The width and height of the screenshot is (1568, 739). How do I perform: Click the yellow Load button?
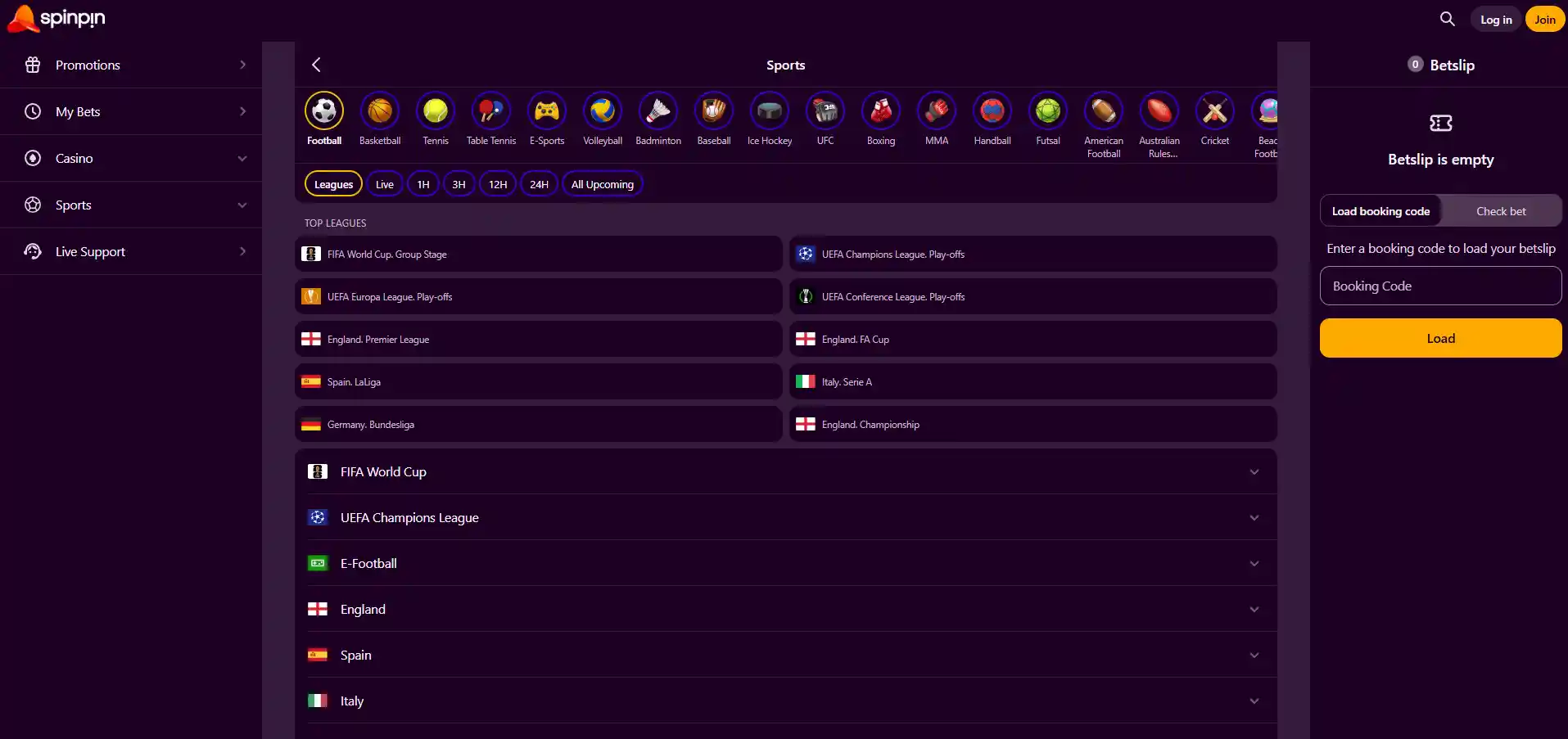pyautogui.click(x=1440, y=338)
